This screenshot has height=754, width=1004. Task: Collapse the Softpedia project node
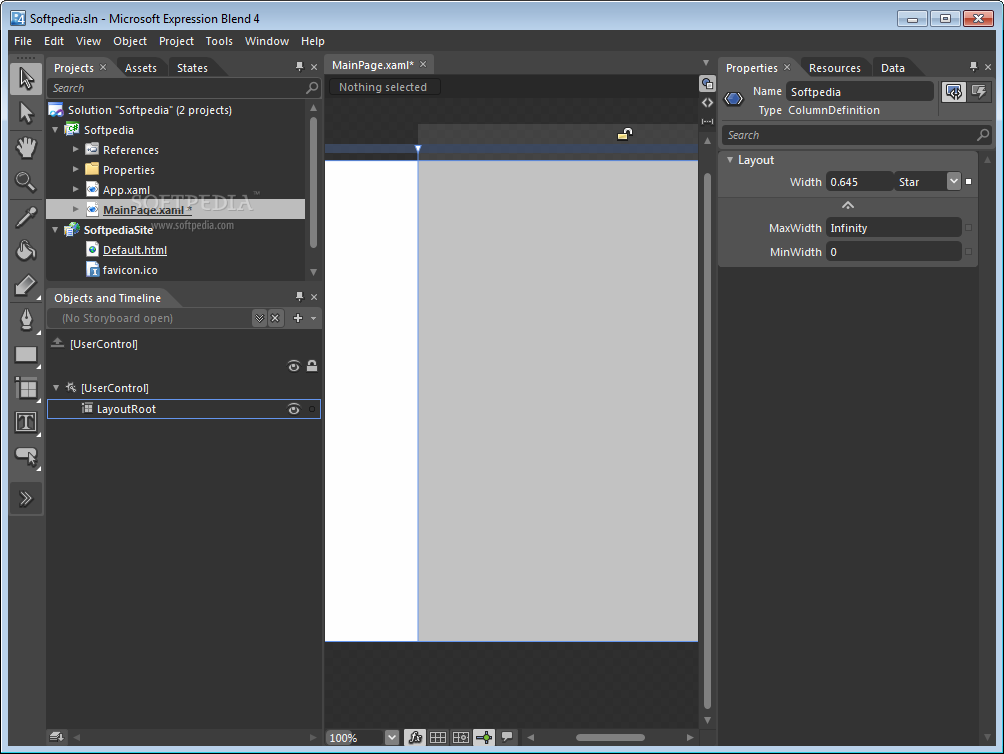[x=56, y=130]
